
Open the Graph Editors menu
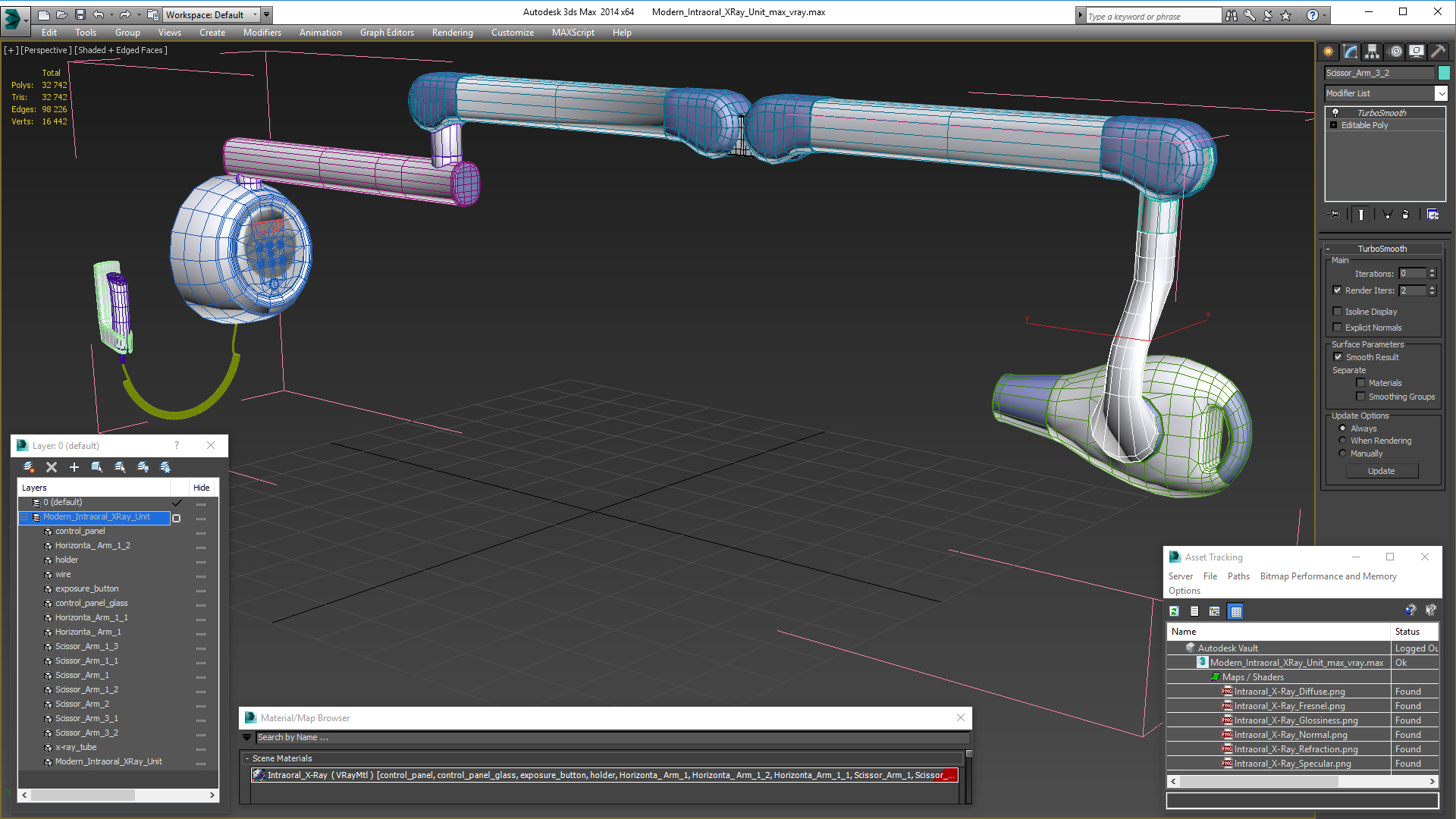(x=387, y=33)
